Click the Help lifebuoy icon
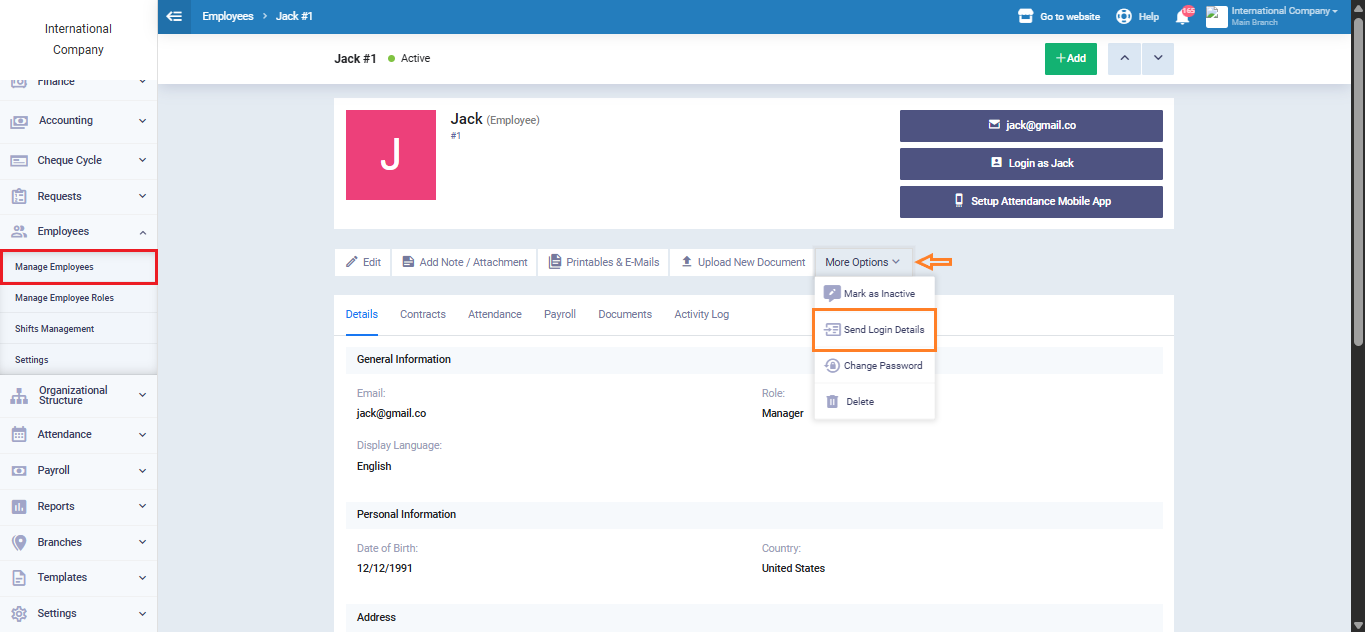Viewport: 1365px width, 632px height. click(x=1124, y=17)
